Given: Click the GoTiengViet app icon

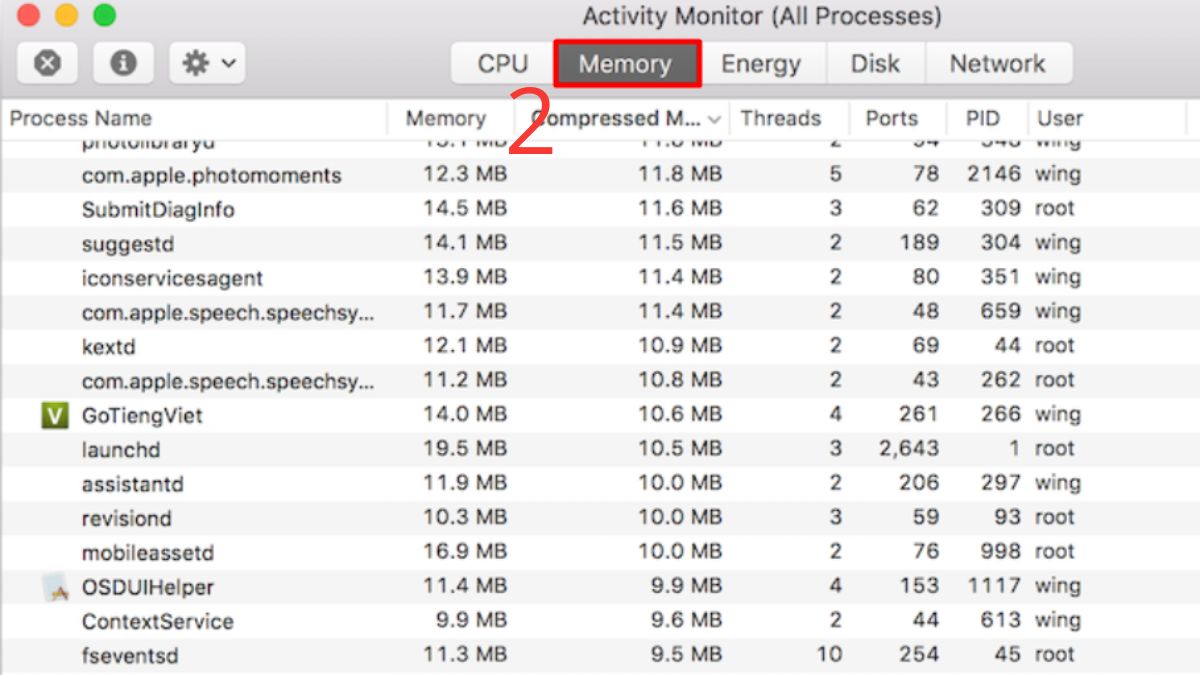Looking at the screenshot, I should point(54,415).
